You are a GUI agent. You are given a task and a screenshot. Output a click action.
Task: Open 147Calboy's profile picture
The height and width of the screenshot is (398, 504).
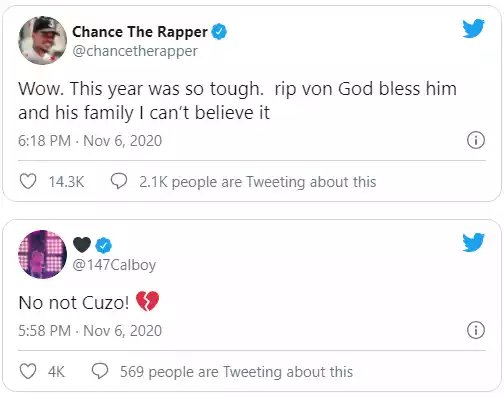pos(42,254)
